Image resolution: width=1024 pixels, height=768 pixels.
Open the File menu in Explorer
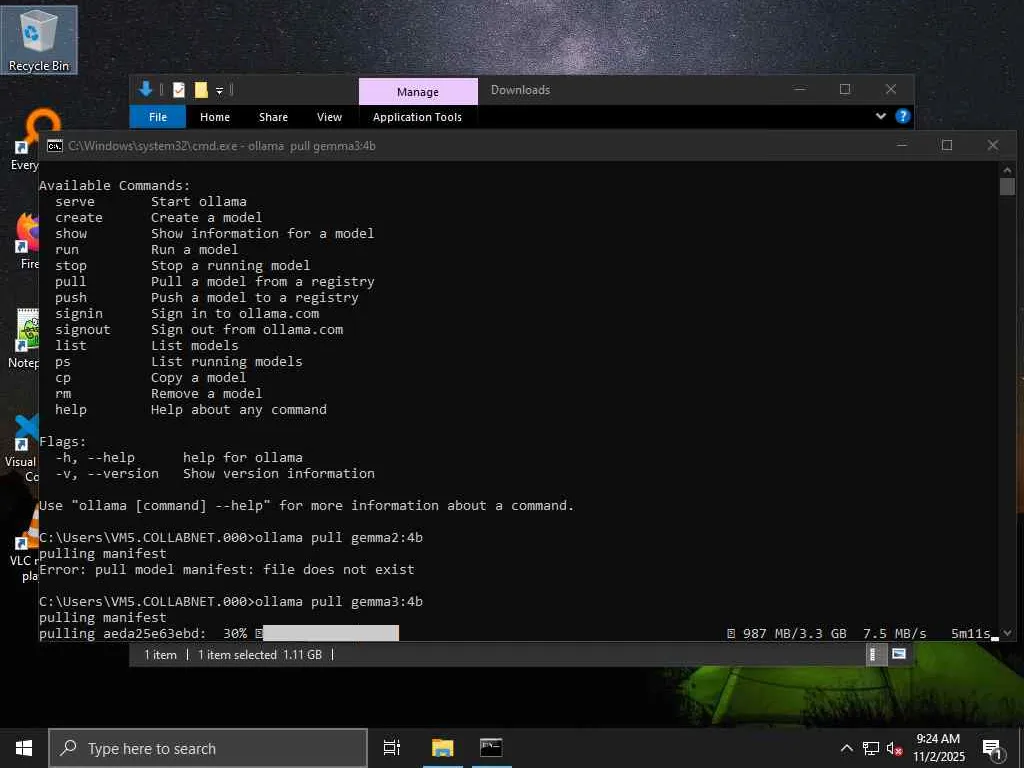(x=157, y=117)
